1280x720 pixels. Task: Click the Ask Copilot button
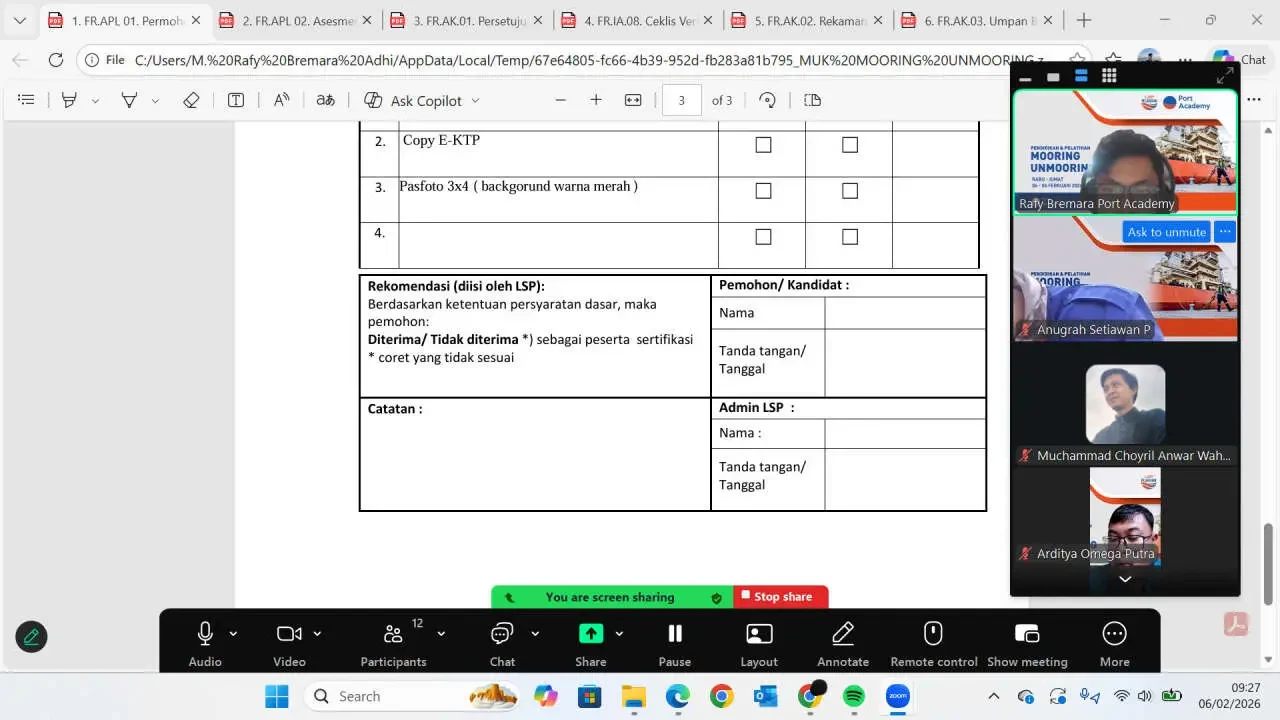point(412,100)
